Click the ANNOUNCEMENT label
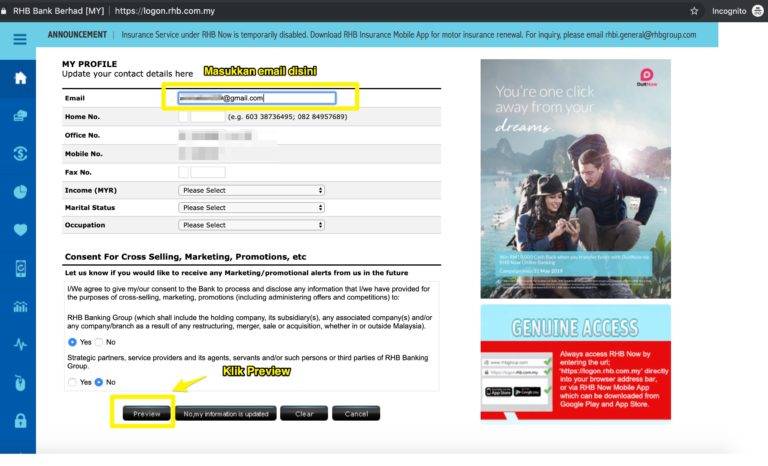768x466 pixels. pos(77,35)
